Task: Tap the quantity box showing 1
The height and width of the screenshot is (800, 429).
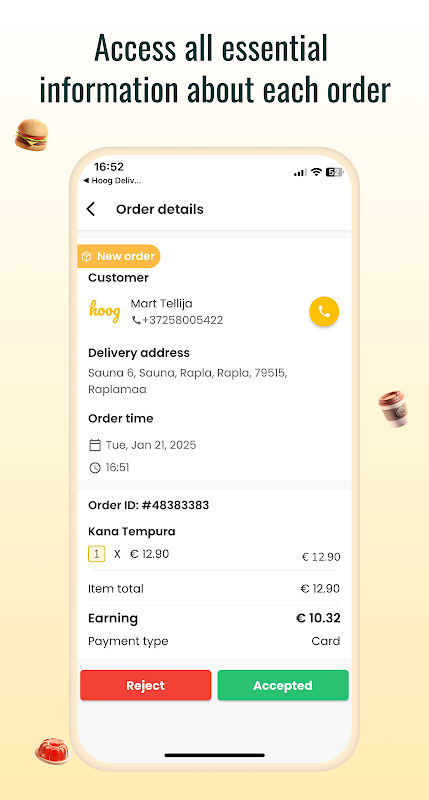Action: 96,554
